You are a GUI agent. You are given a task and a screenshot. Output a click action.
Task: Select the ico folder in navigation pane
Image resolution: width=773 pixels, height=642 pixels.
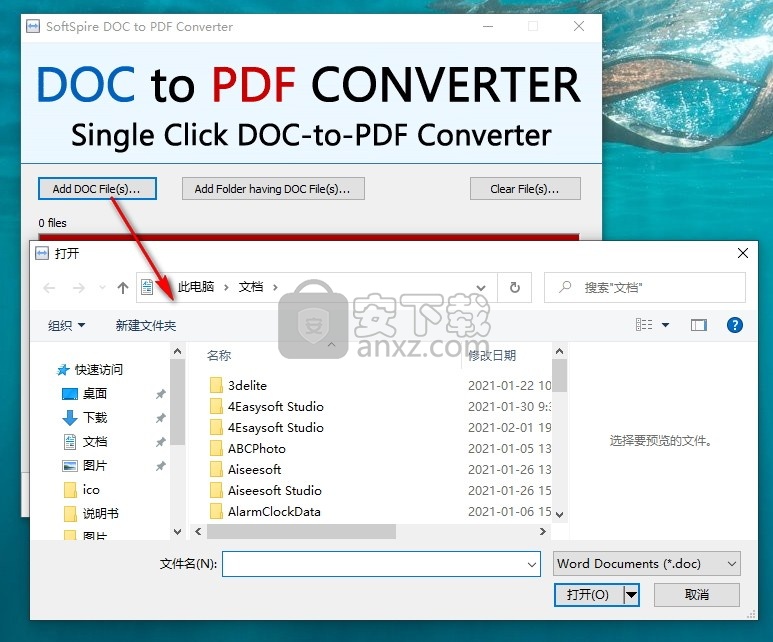click(82, 490)
